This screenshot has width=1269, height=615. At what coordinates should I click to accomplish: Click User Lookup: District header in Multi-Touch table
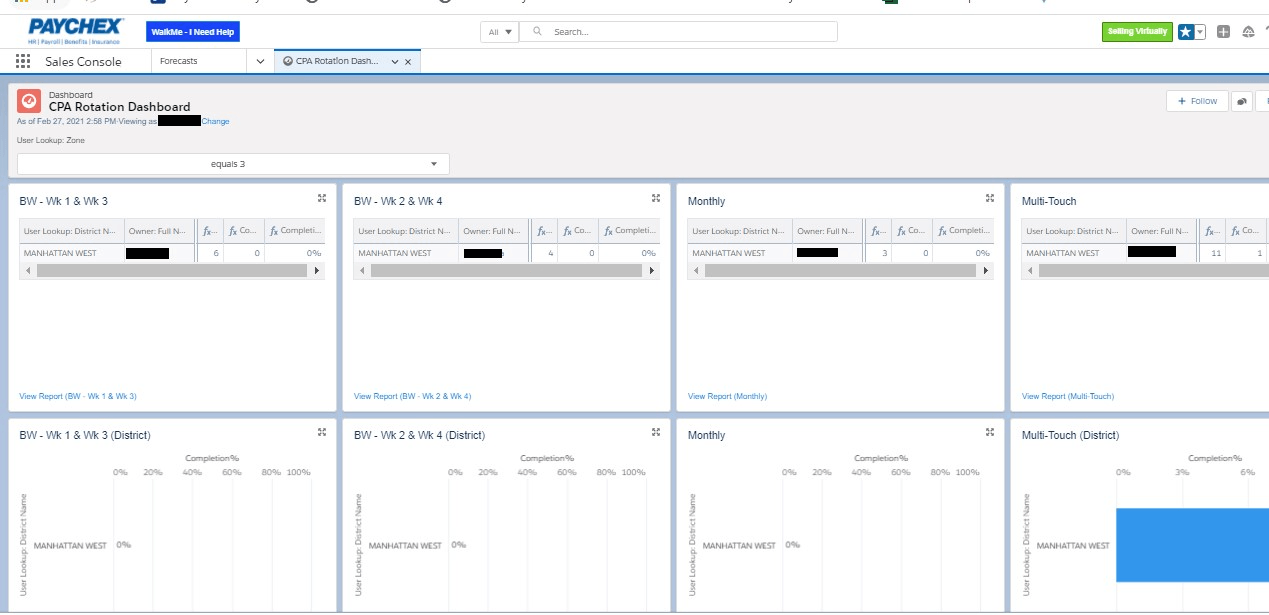1074,231
